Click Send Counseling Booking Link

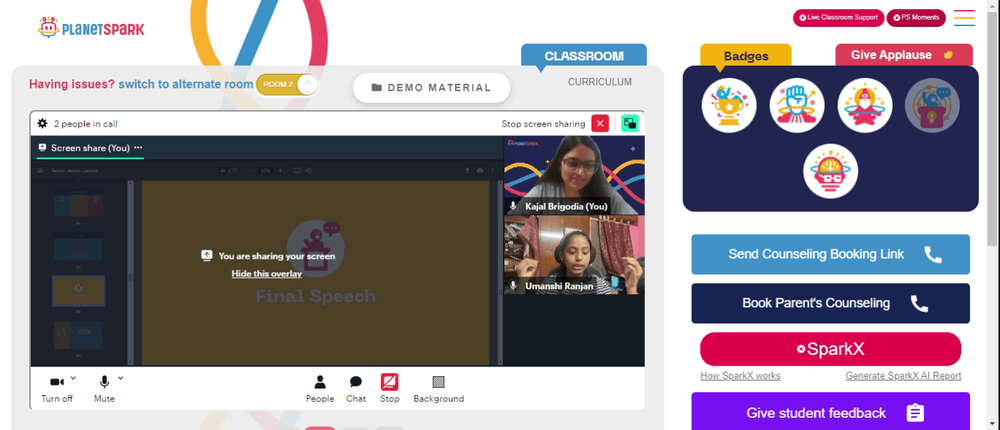830,254
